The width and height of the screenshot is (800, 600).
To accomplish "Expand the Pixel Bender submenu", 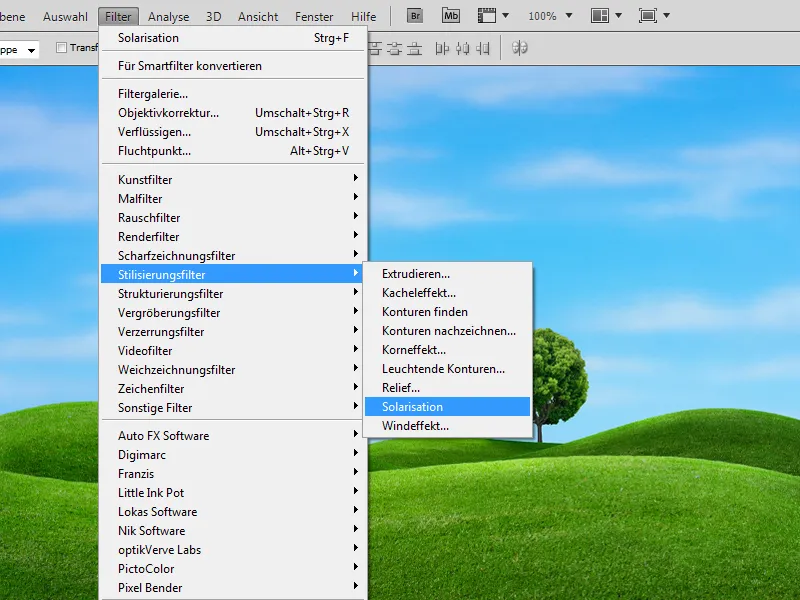I will pyautogui.click(x=233, y=588).
